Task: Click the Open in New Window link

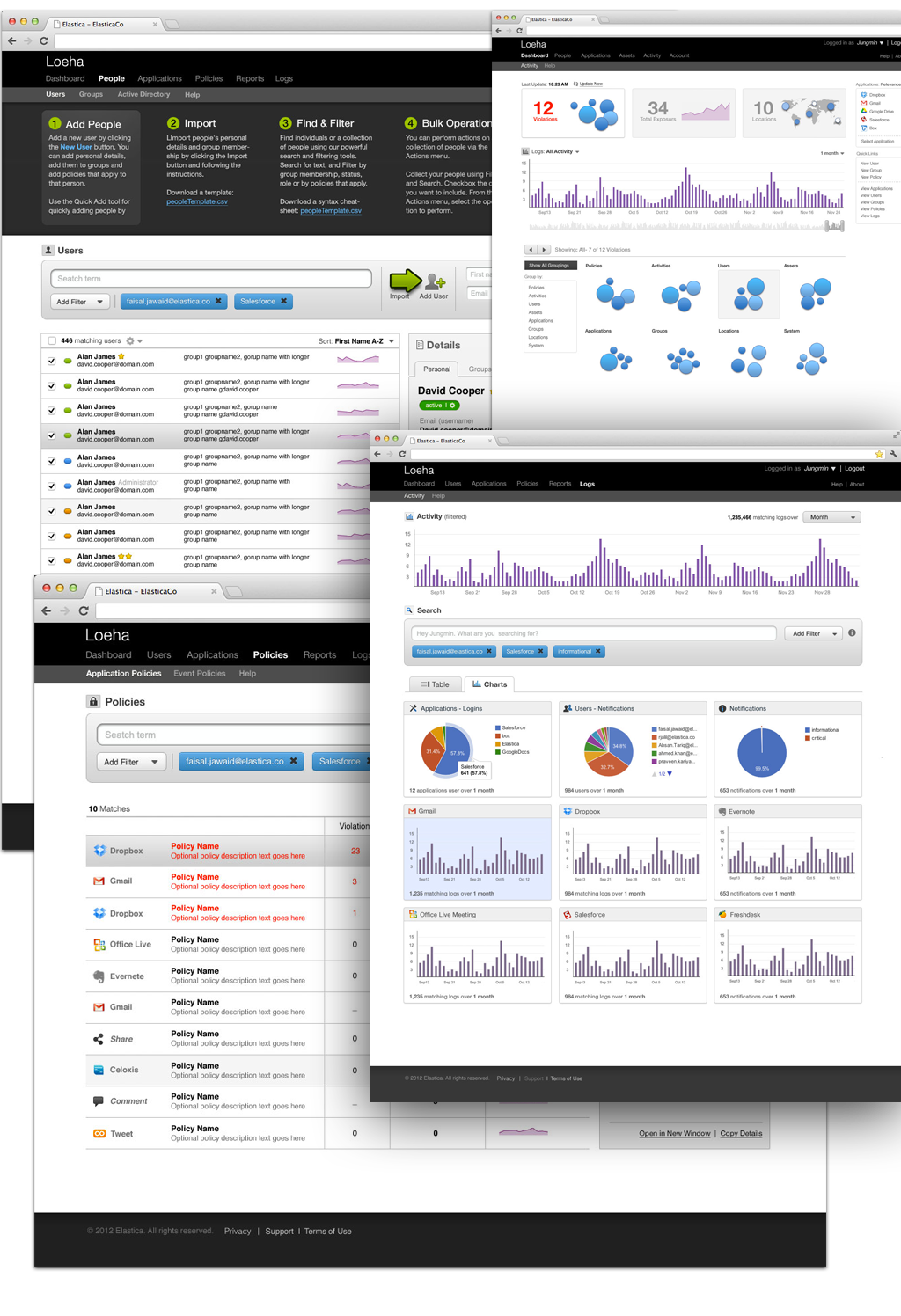Action: 674,1134
